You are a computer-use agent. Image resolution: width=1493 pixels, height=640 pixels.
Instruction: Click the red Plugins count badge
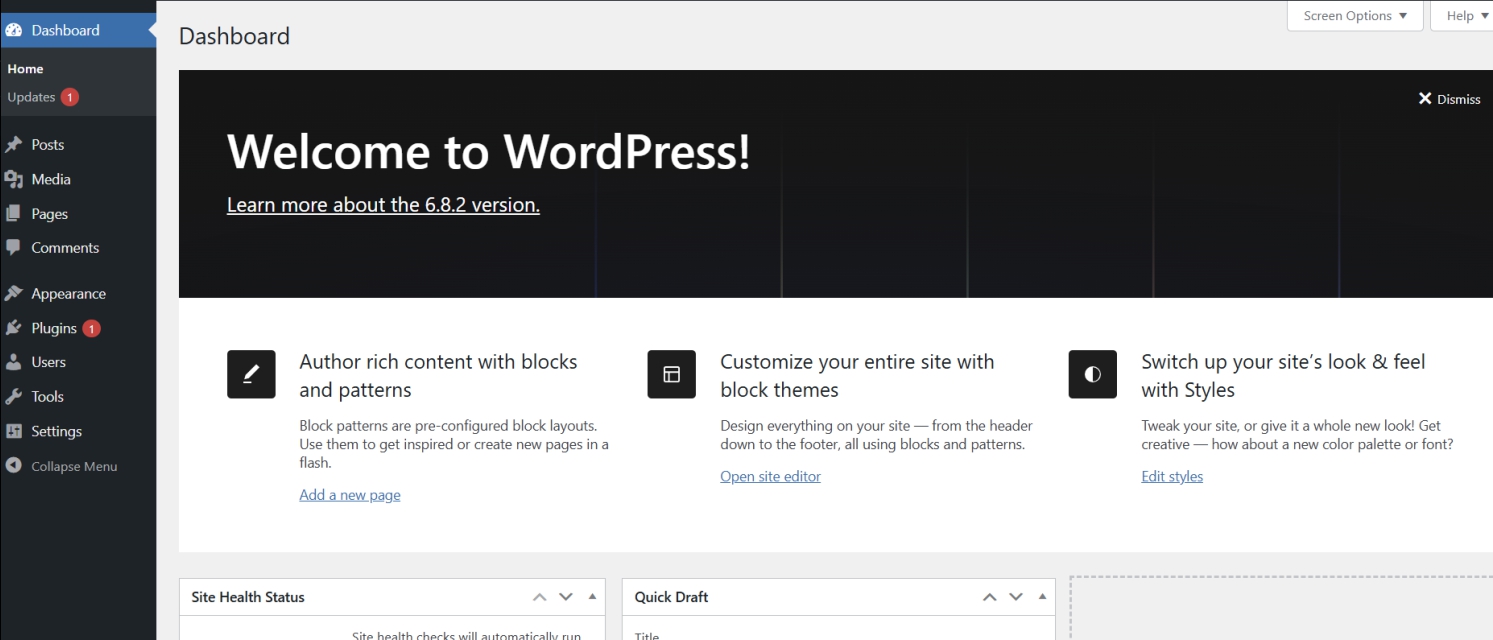(x=91, y=328)
